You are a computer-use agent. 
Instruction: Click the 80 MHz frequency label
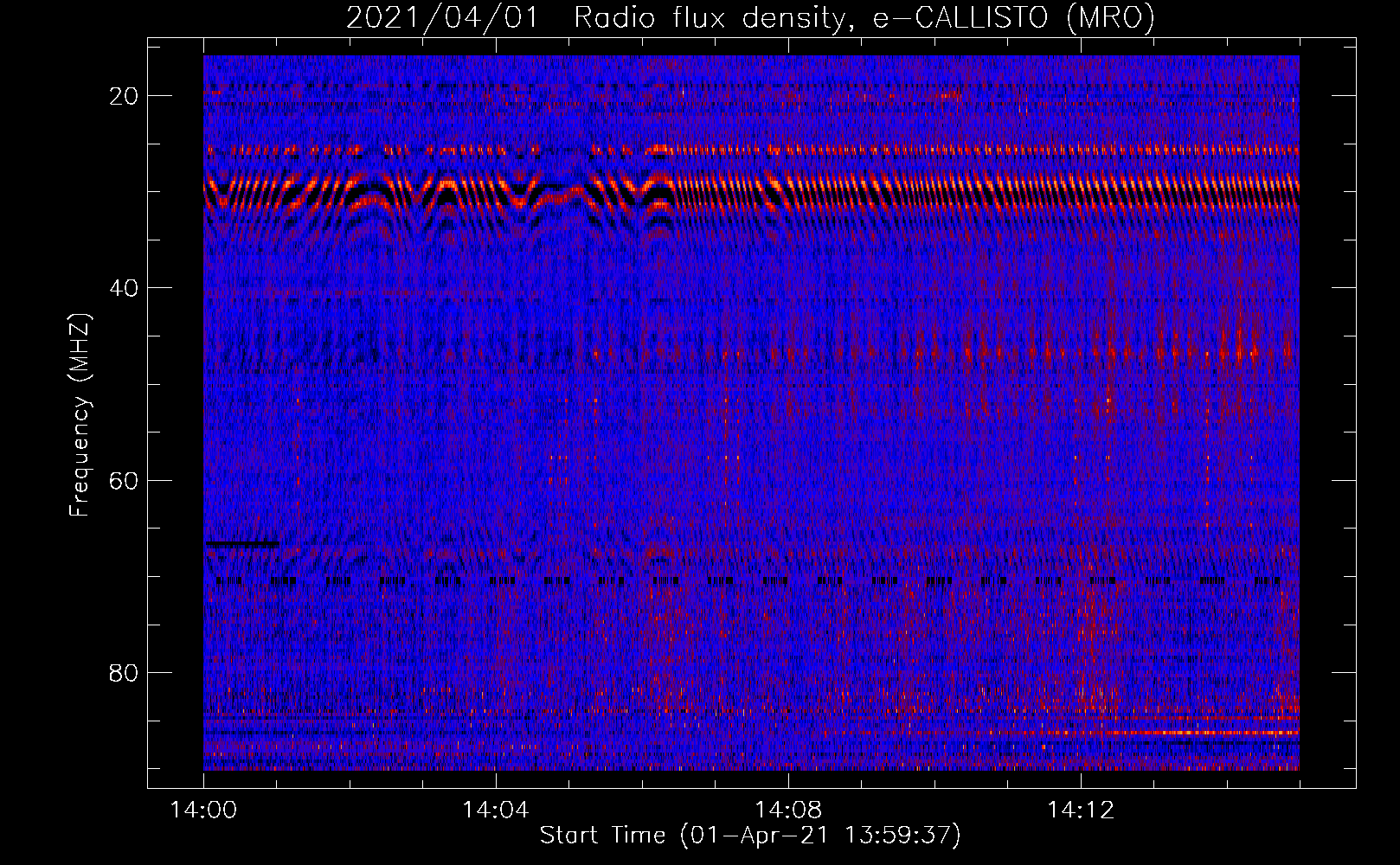pyautogui.click(x=124, y=672)
